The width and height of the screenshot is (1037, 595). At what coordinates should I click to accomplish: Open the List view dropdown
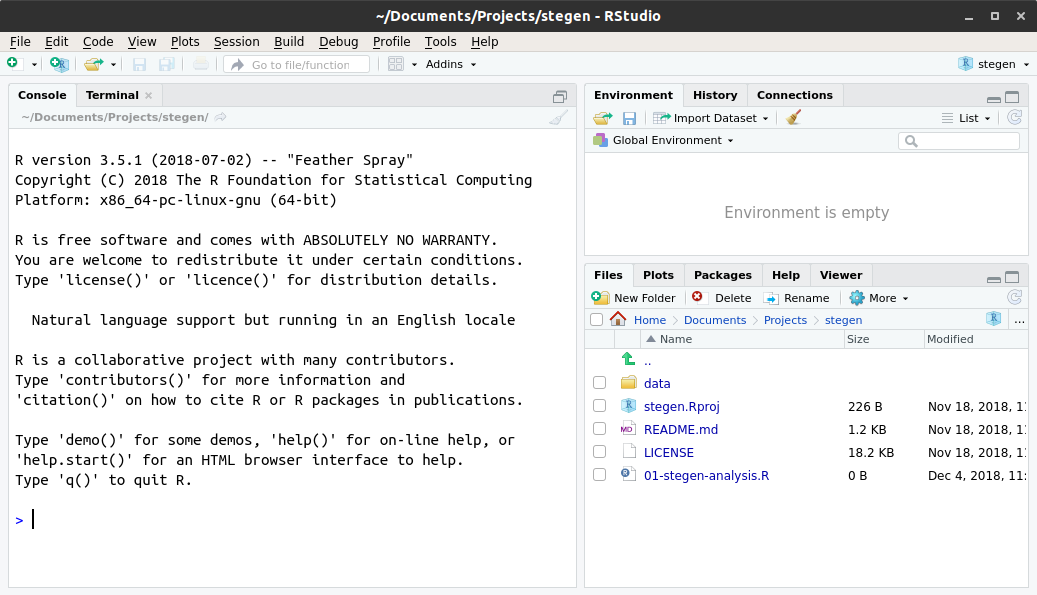pyautogui.click(x=966, y=118)
